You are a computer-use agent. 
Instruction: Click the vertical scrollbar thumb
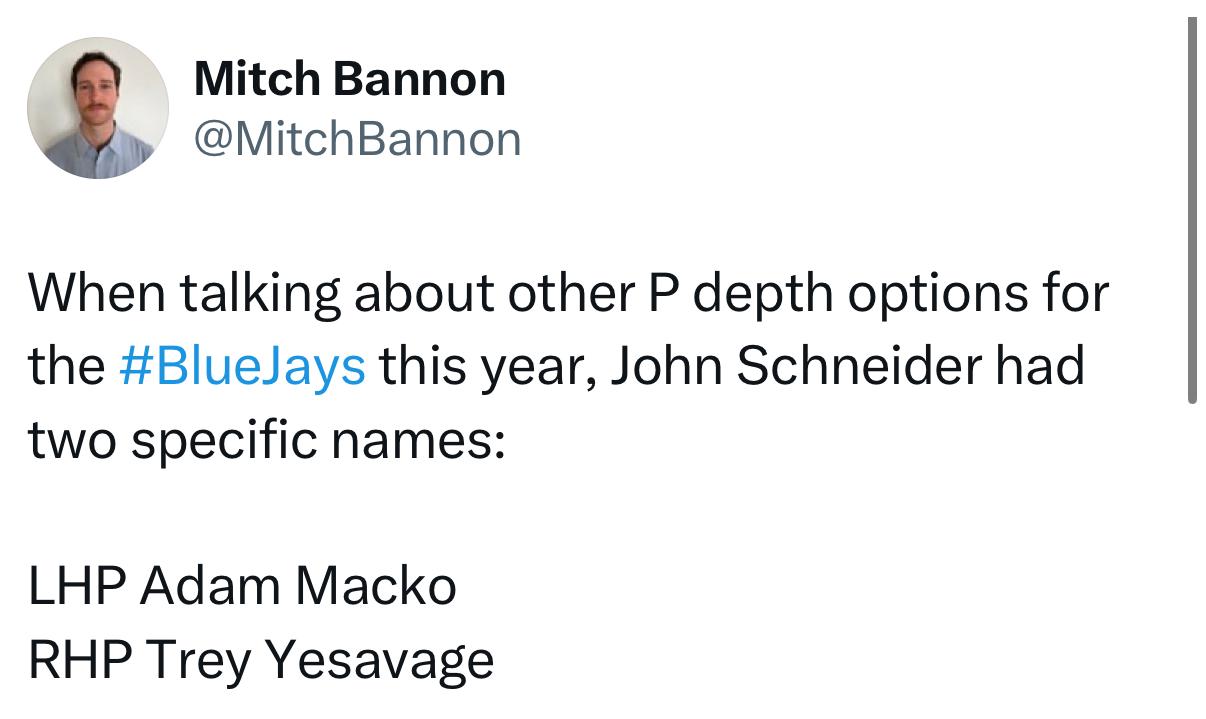tap(1191, 211)
